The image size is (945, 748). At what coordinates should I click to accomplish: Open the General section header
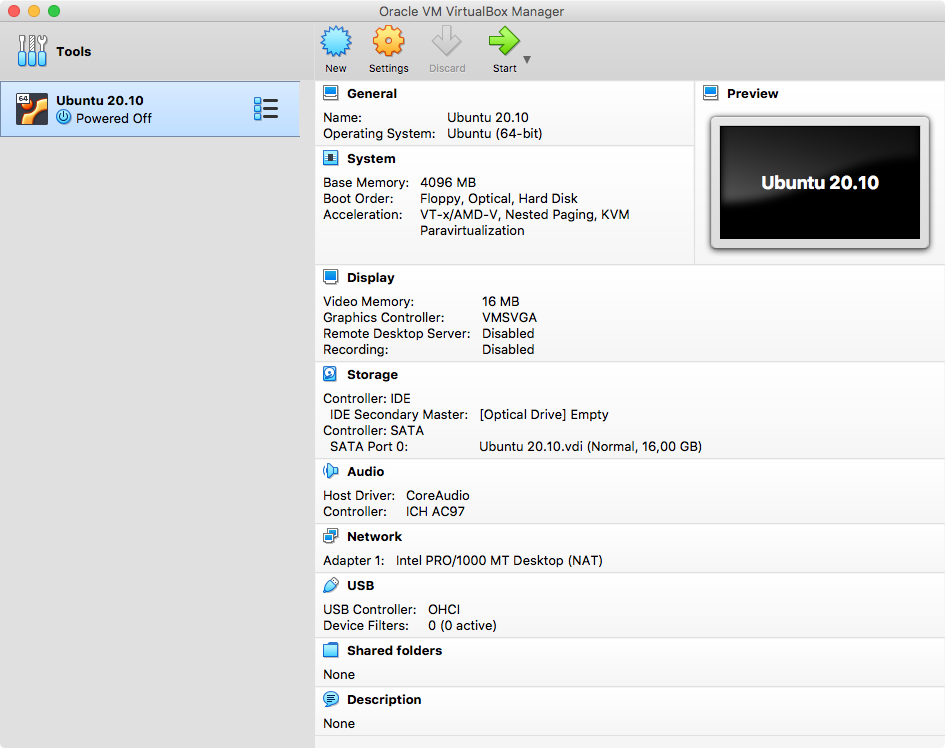point(371,93)
